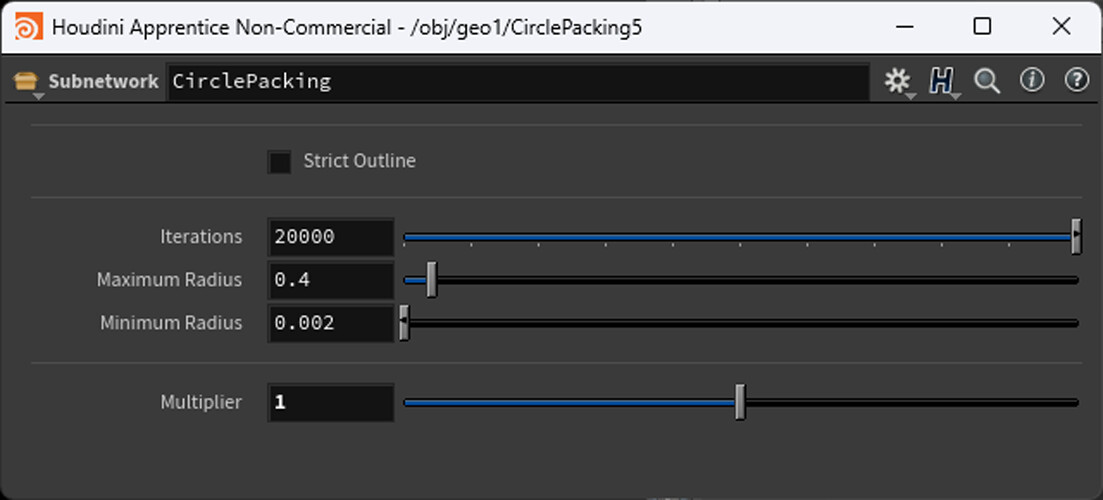Enable the Strict Outline checkbox
1103x500 pixels.
point(279,162)
